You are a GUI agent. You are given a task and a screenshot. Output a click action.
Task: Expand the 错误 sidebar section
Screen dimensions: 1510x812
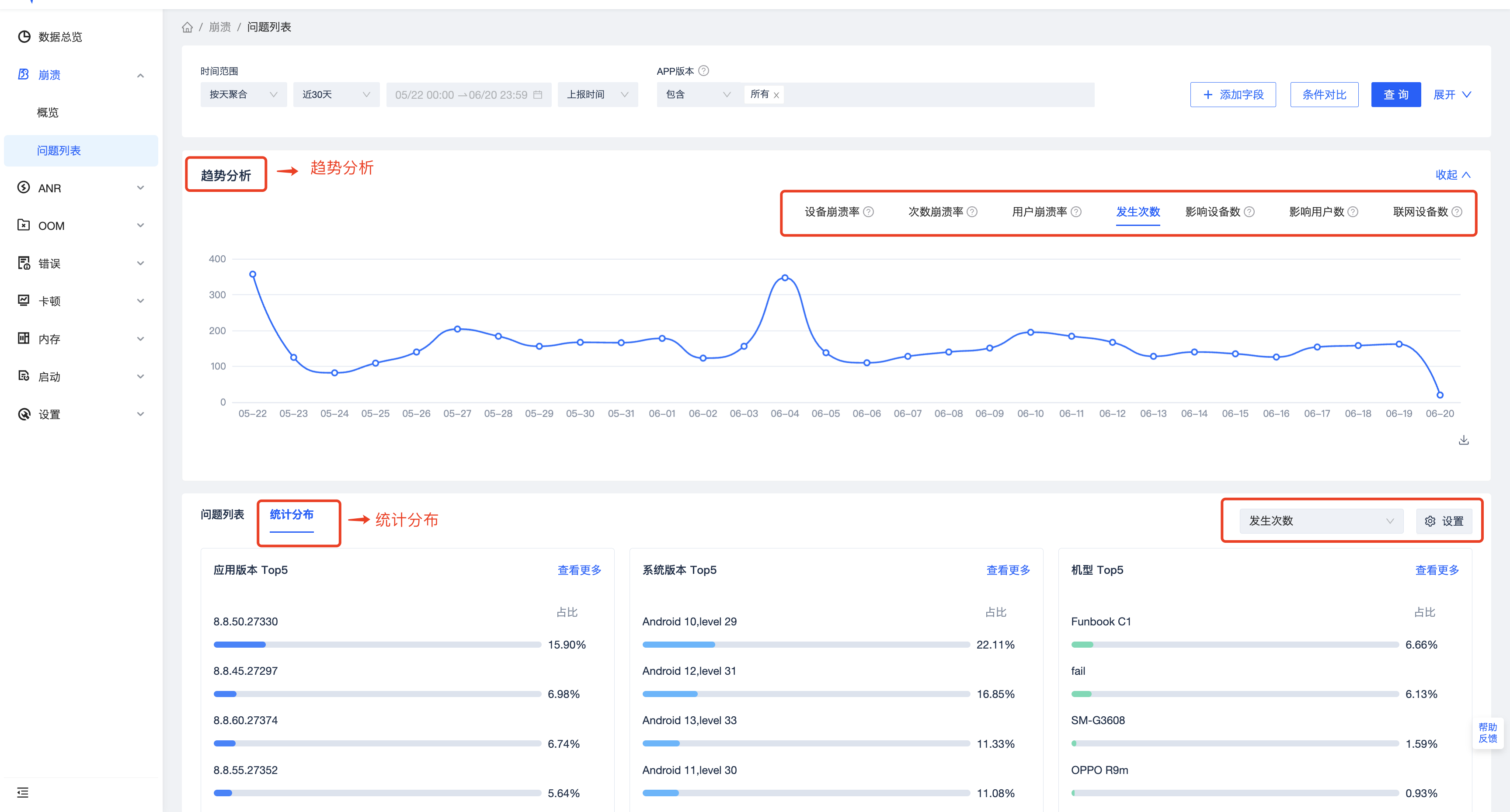click(141, 263)
